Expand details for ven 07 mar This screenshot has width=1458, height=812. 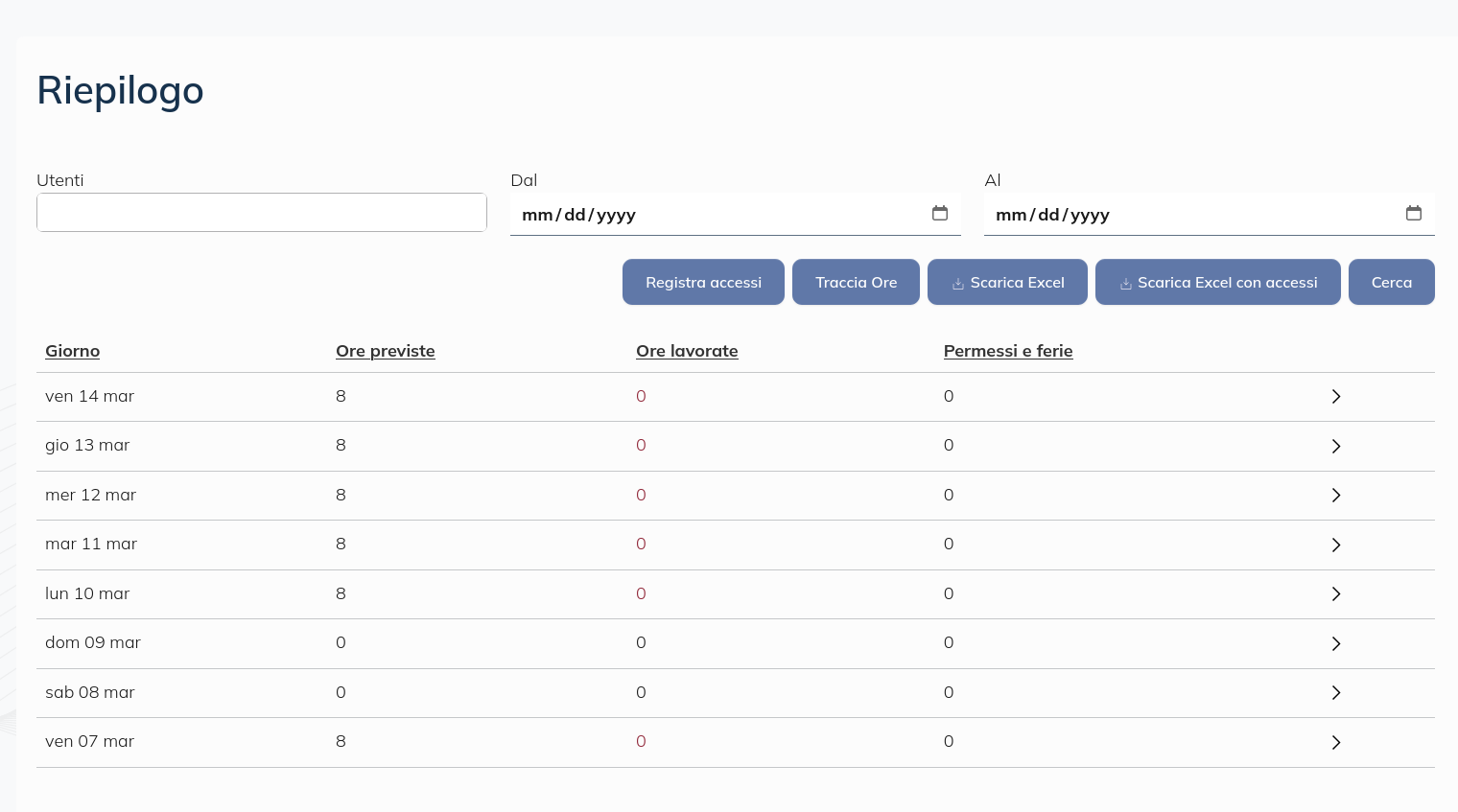[x=1336, y=742]
